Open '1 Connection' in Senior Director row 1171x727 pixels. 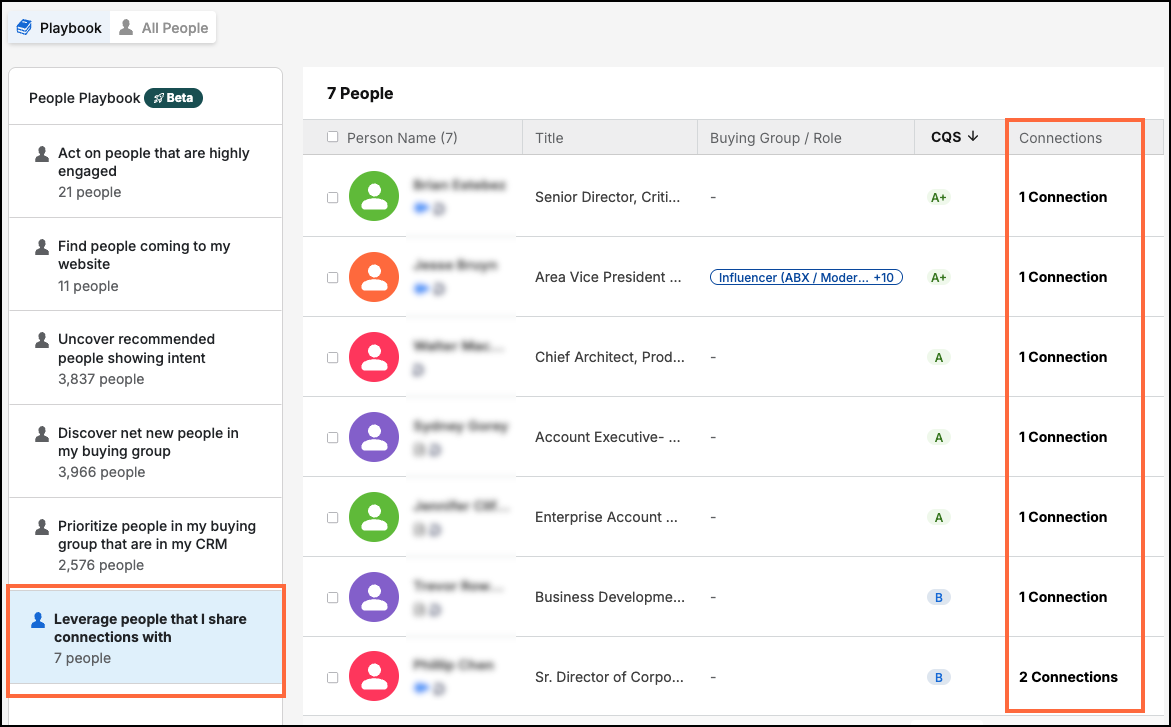coord(1063,197)
